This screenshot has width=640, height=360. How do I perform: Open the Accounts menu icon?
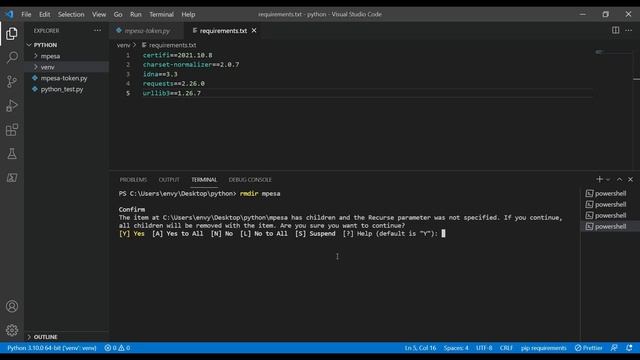[12, 306]
